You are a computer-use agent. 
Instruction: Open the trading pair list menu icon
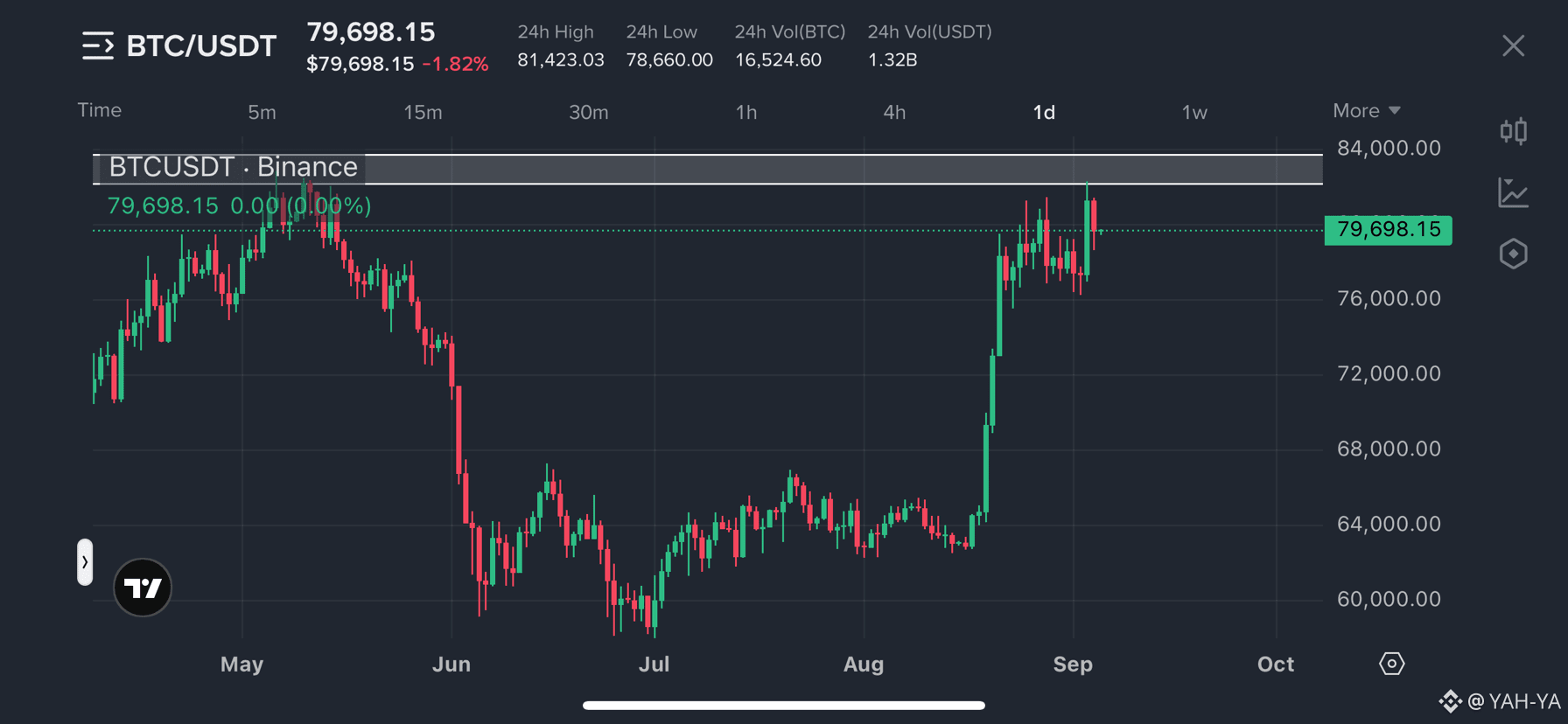click(98, 45)
